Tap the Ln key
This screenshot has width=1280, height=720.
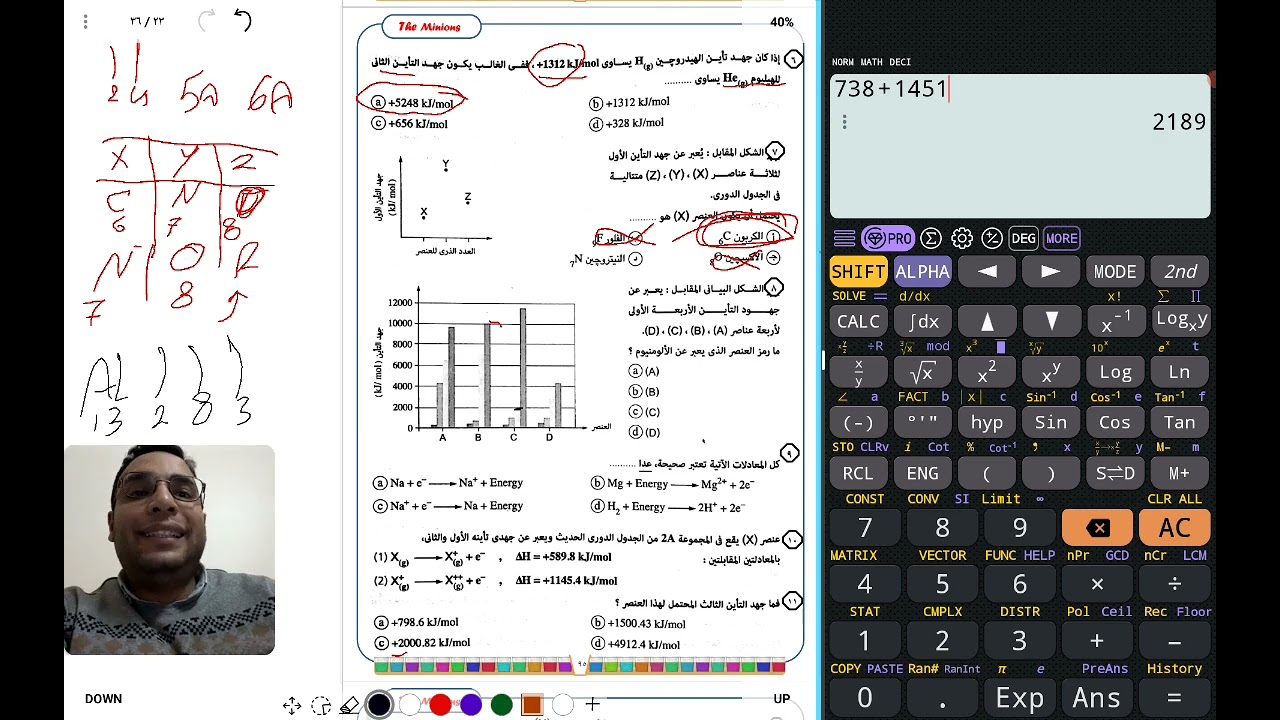click(1180, 372)
